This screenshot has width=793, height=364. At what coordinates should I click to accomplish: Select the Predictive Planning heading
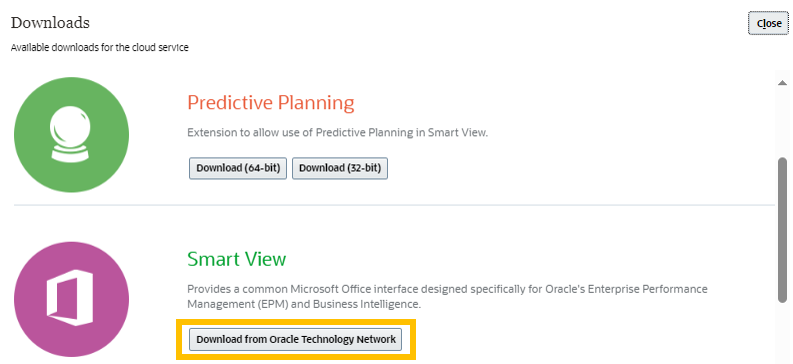(x=271, y=103)
